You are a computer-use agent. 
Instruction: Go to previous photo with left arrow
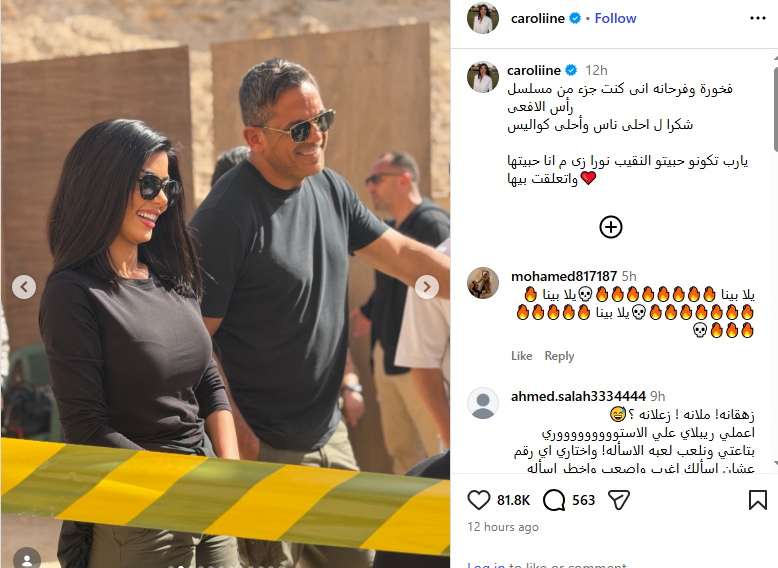pos(24,287)
